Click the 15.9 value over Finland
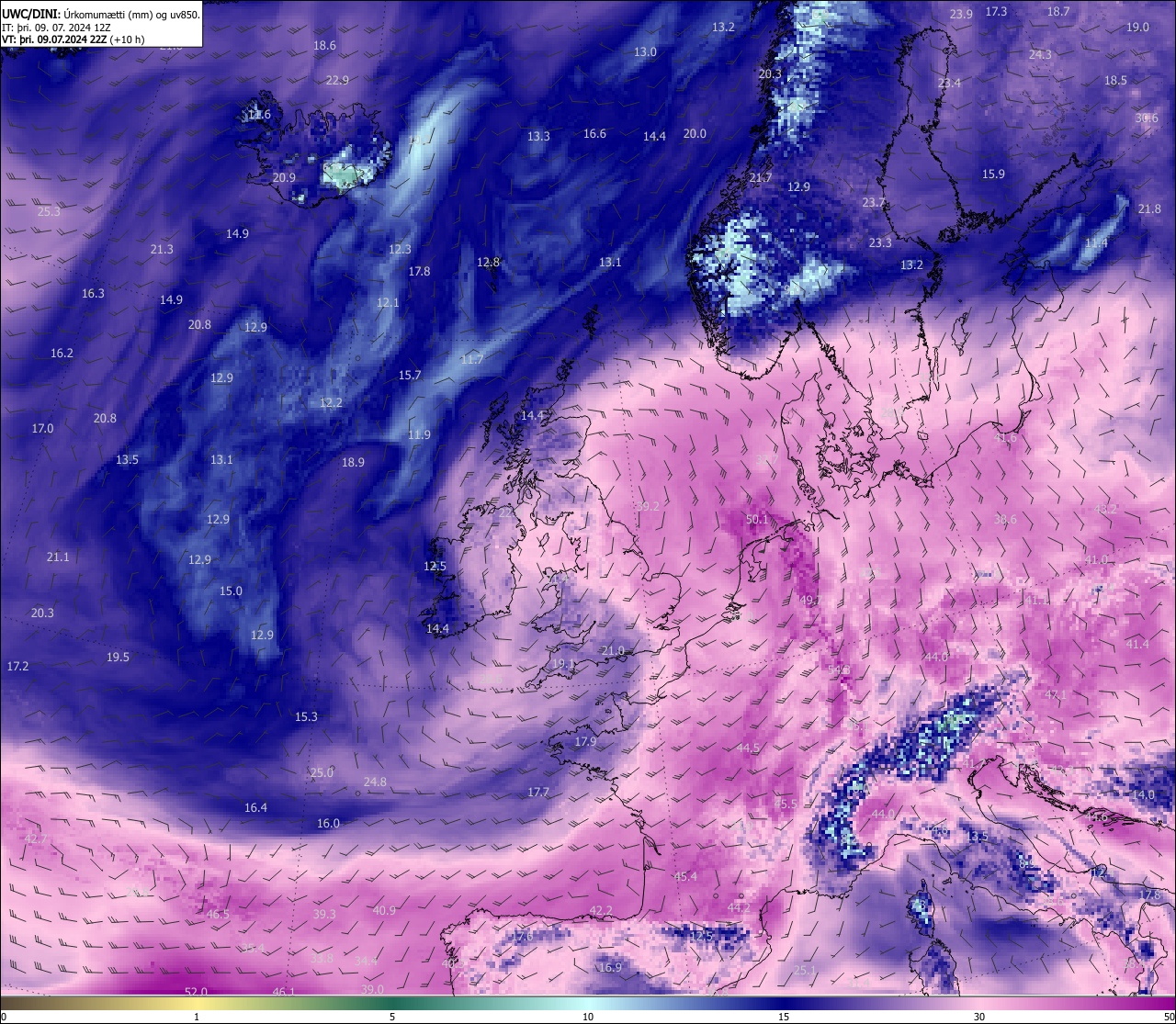This screenshot has height=1024, width=1176. (993, 174)
